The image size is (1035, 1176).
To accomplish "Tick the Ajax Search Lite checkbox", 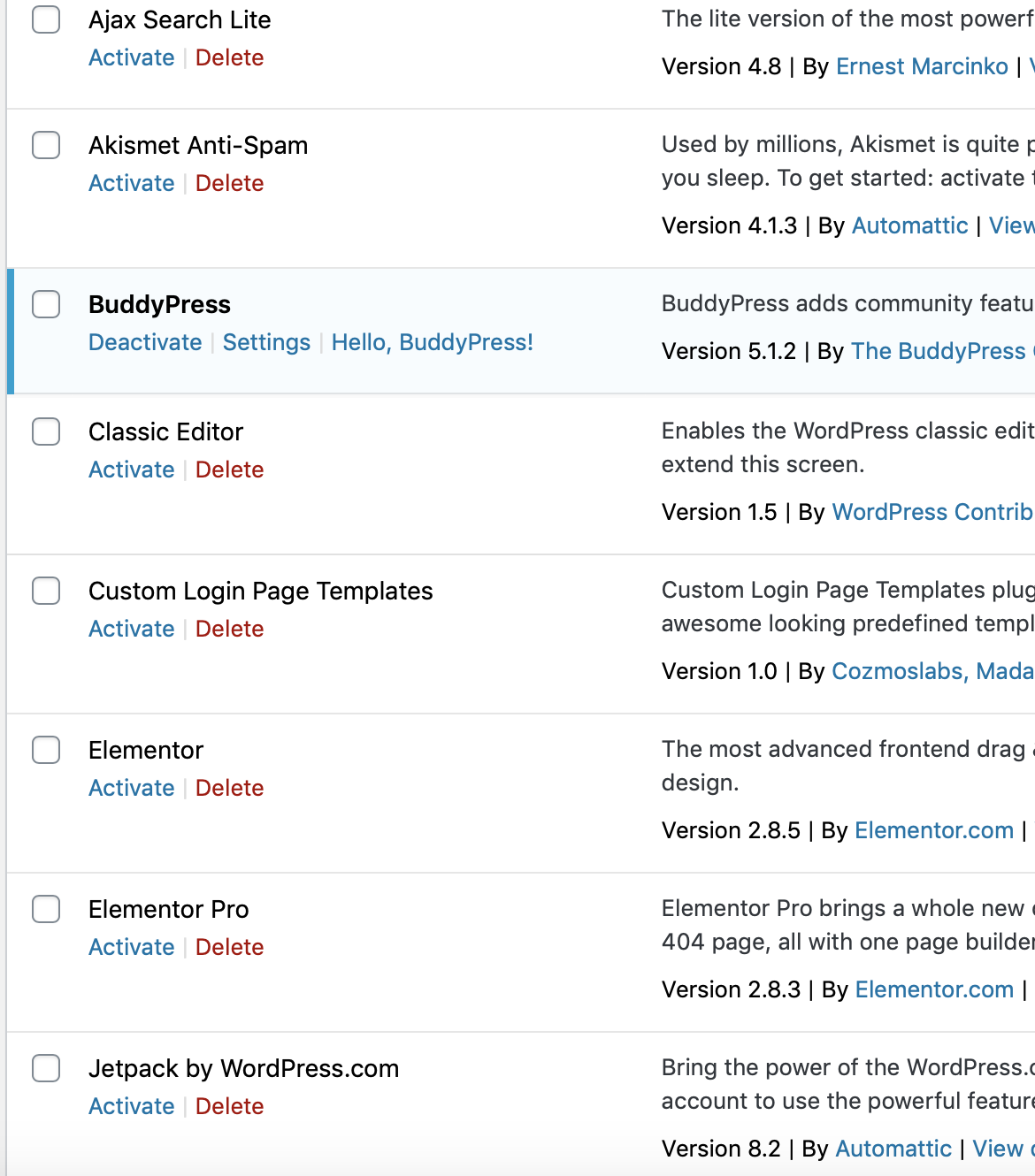I will tap(46, 19).
